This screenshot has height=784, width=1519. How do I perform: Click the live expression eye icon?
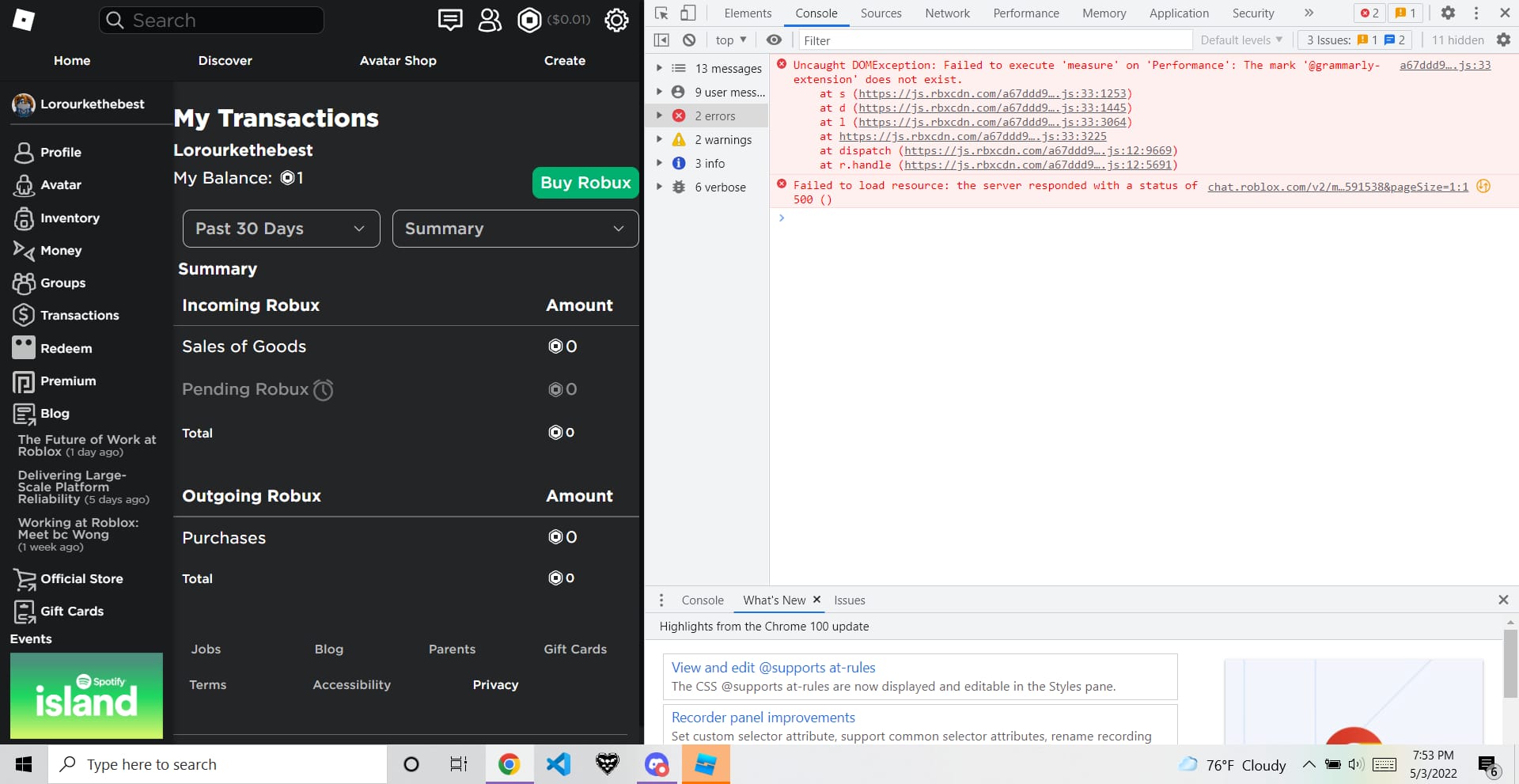point(774,40)
